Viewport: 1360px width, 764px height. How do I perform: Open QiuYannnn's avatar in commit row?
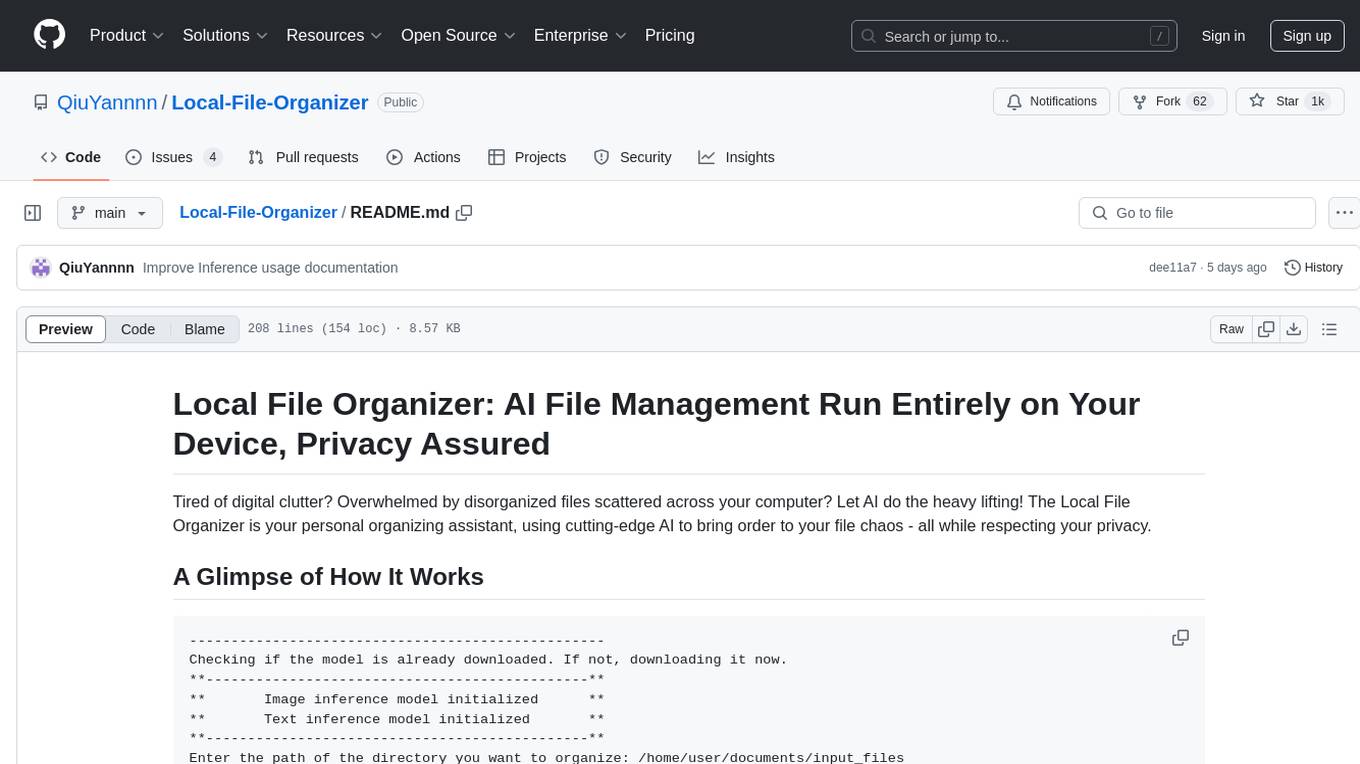[x=41, y=267]
